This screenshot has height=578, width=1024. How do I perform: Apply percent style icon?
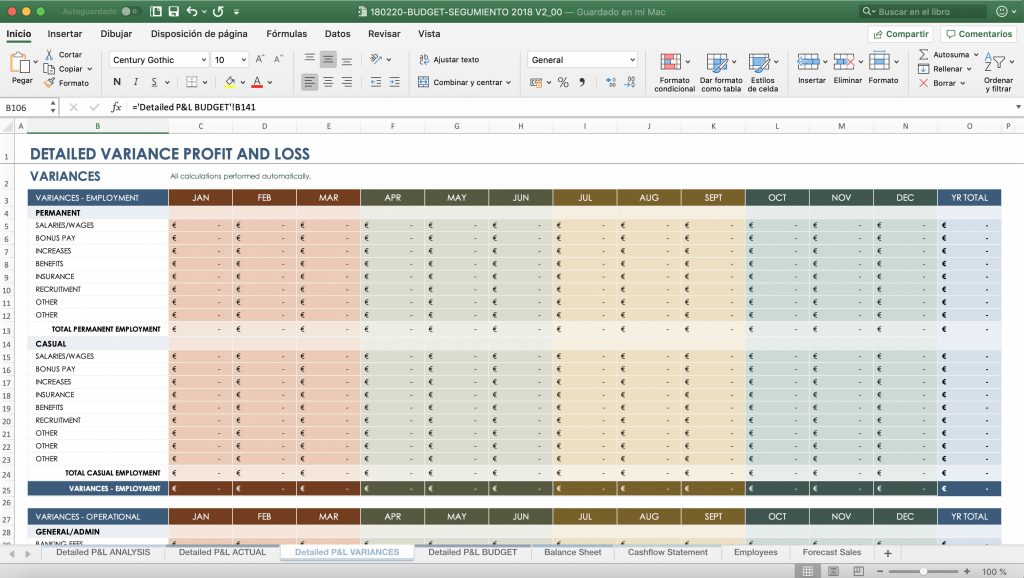(x=563, y=82)
